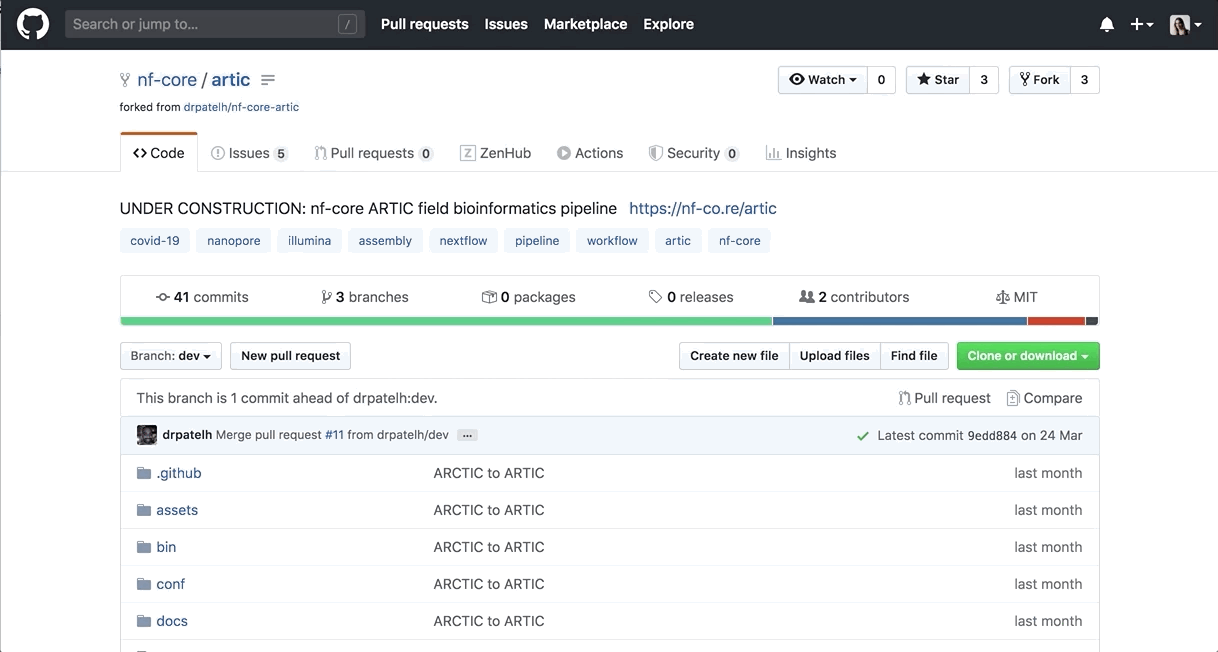Show language breakdown via the green bar
Image resolution: width=1218 pixels, height=652 pixels.
pyautogui.click(x=446, y=321)
